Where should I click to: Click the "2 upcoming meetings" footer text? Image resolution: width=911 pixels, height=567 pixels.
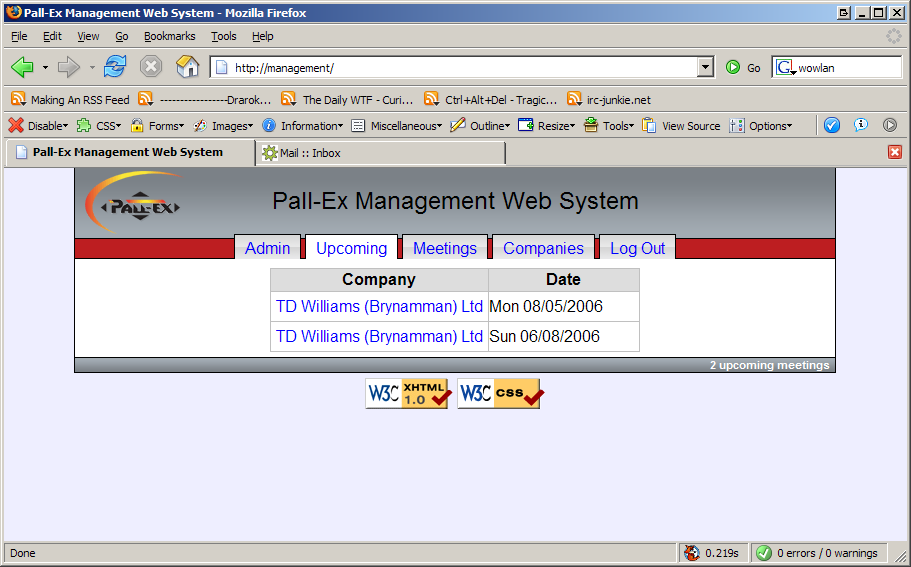point(769,365)
